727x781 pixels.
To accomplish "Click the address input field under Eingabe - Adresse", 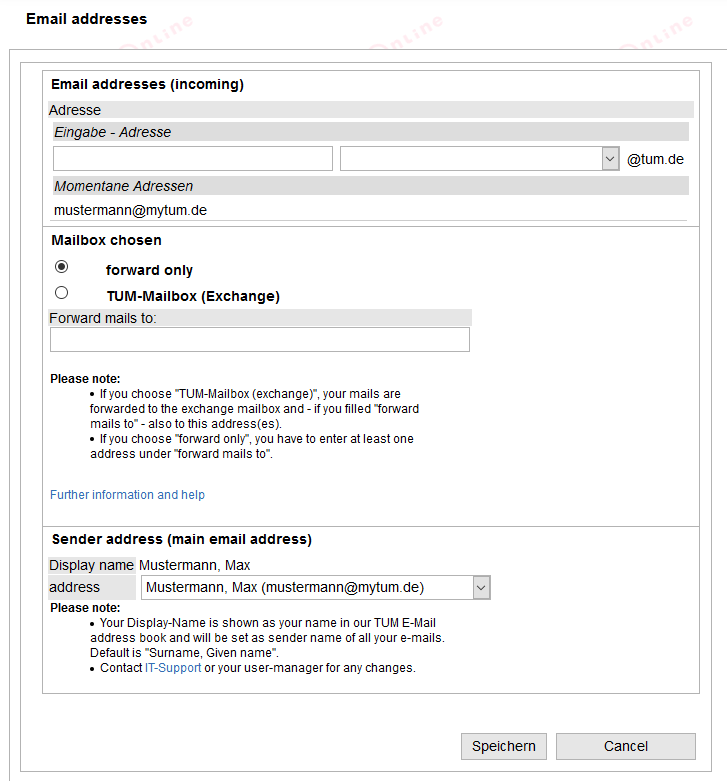I will pos(192,159).
